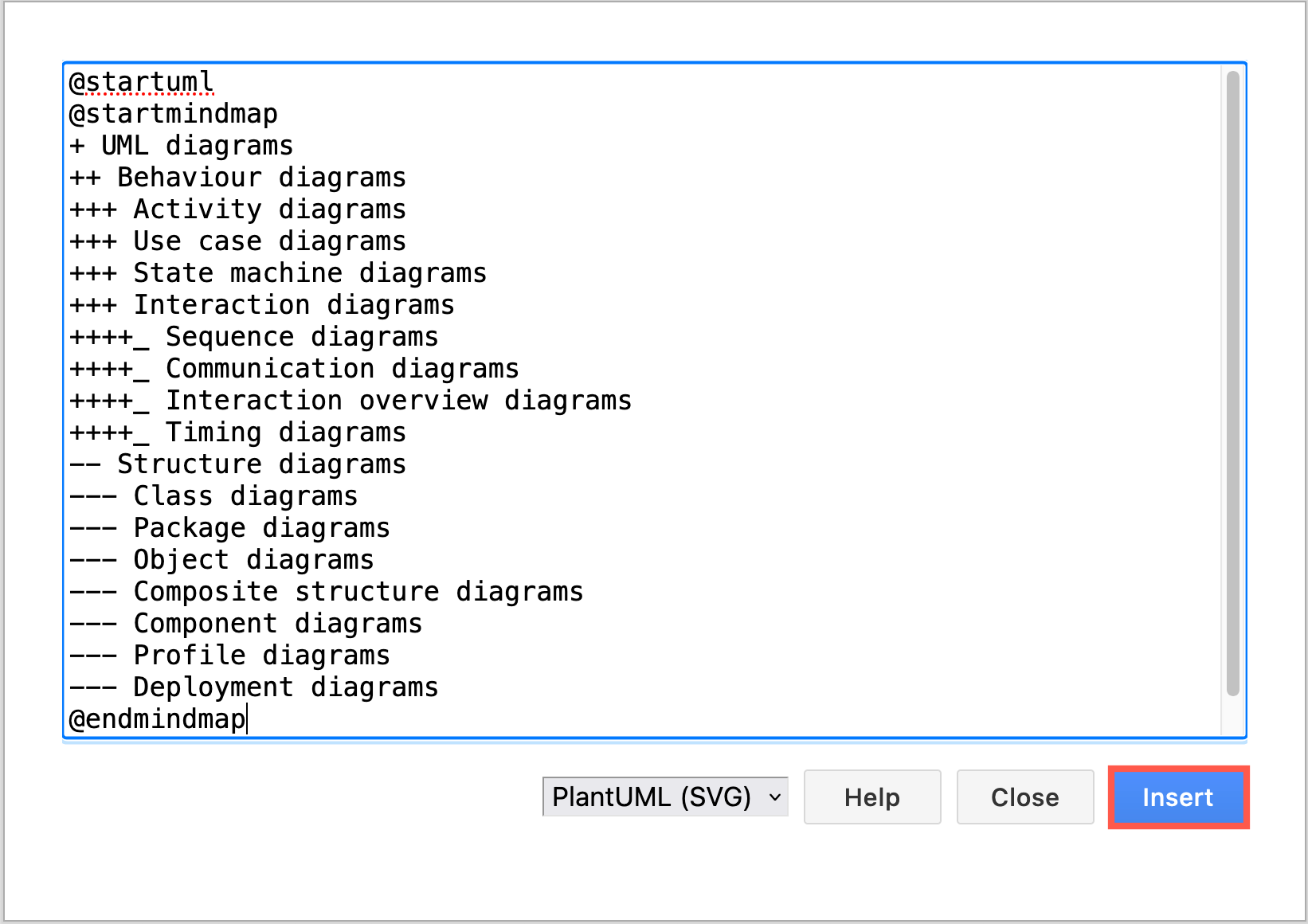
Task: Click the Help button
Action: pos(871,797)
